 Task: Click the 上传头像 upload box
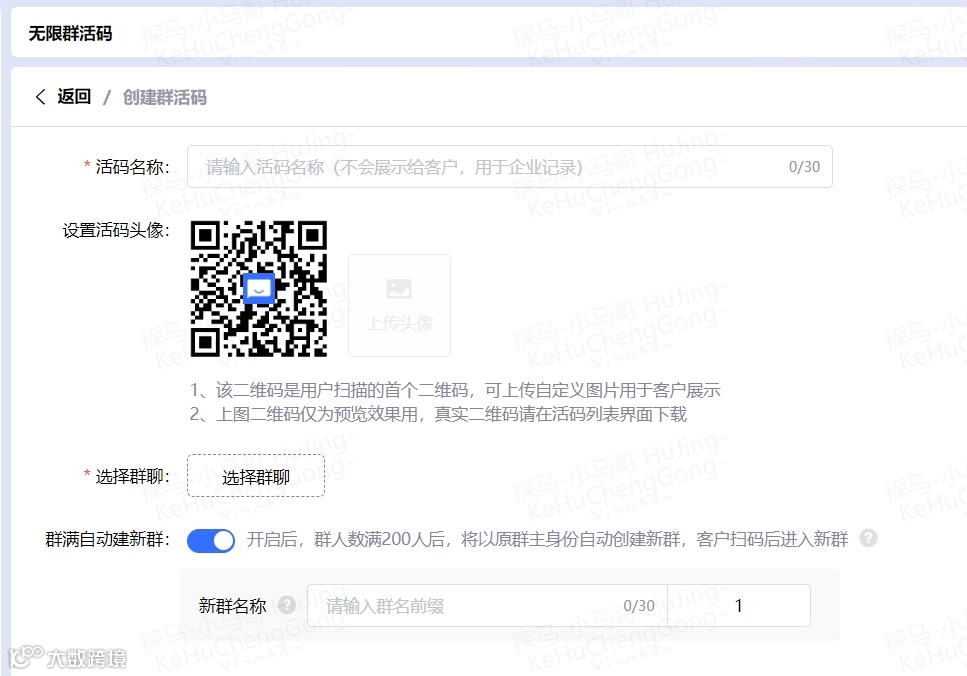(x=400, y=305)
